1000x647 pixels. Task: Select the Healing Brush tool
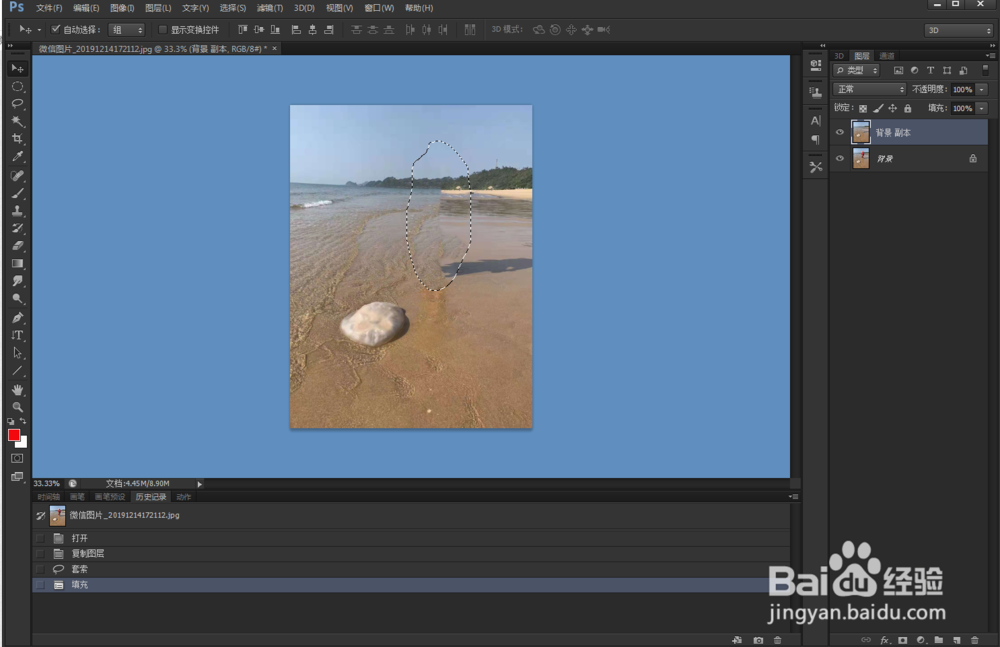pyautogui.click(x=17, y=175)
